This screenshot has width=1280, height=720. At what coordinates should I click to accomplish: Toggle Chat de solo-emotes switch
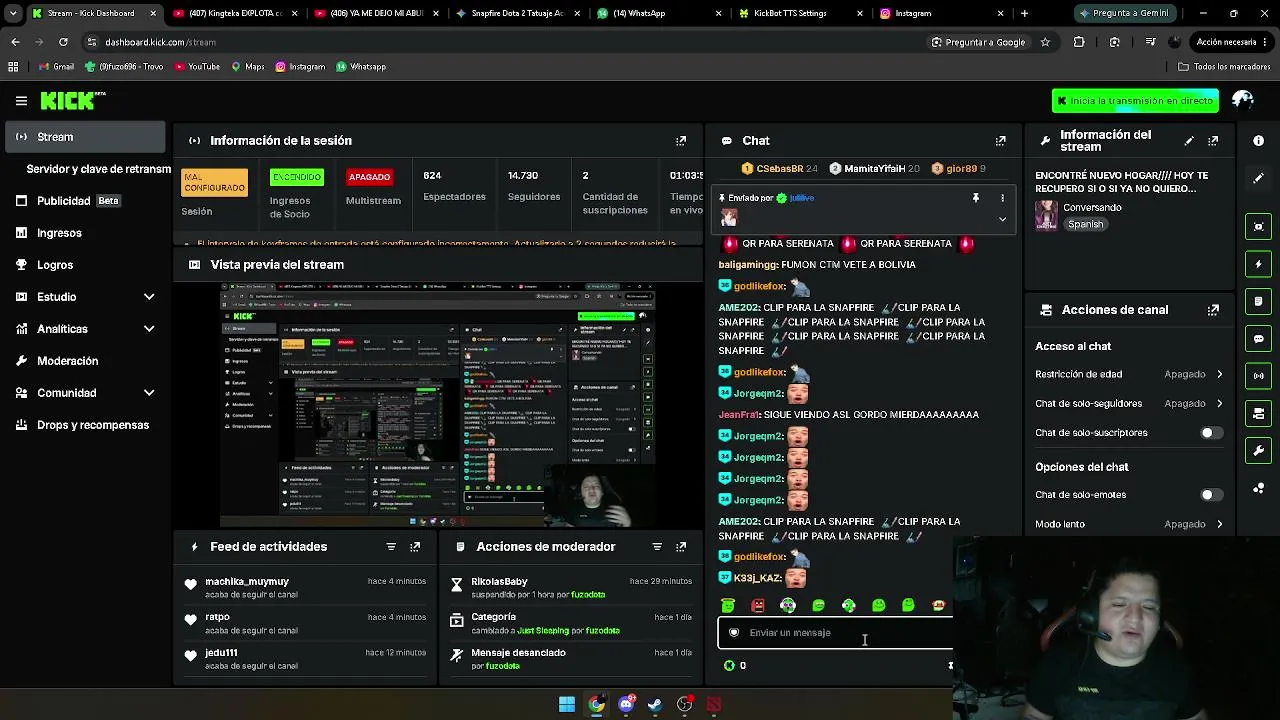(1211, 495)
